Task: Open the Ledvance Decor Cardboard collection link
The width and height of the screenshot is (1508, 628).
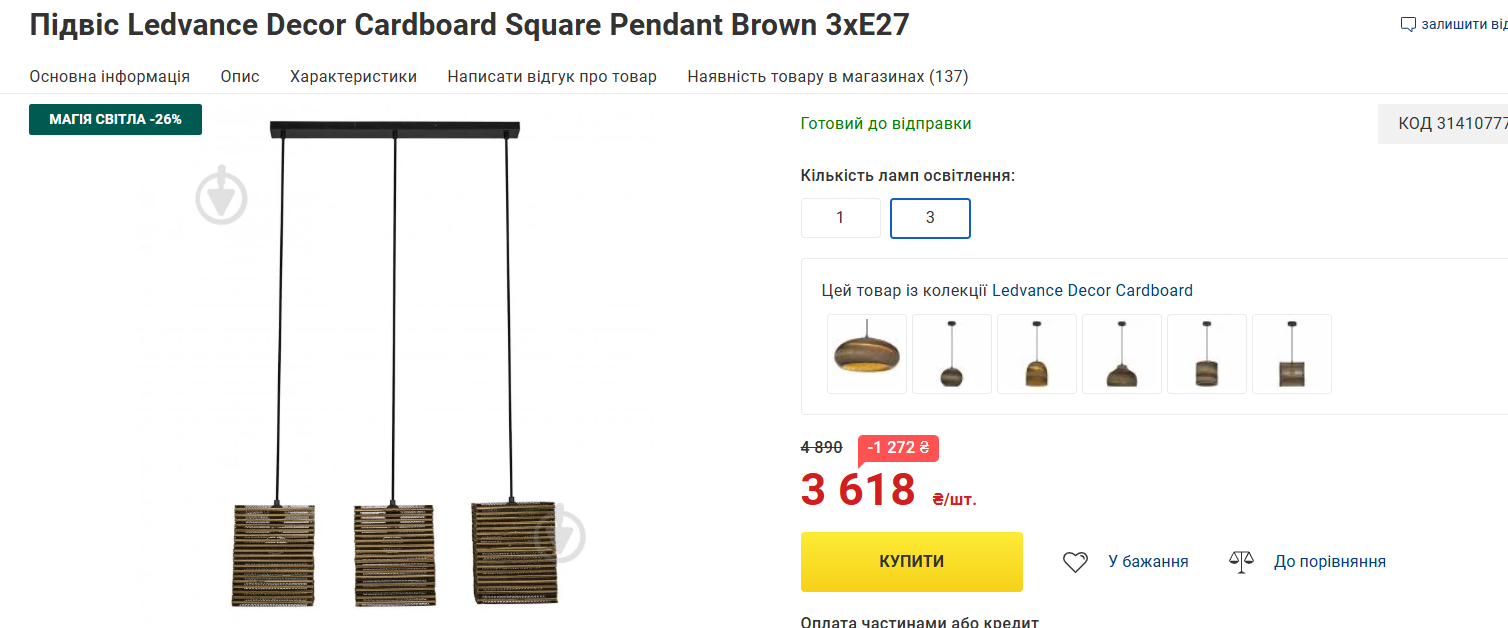Action: (x=1092, y=291)
